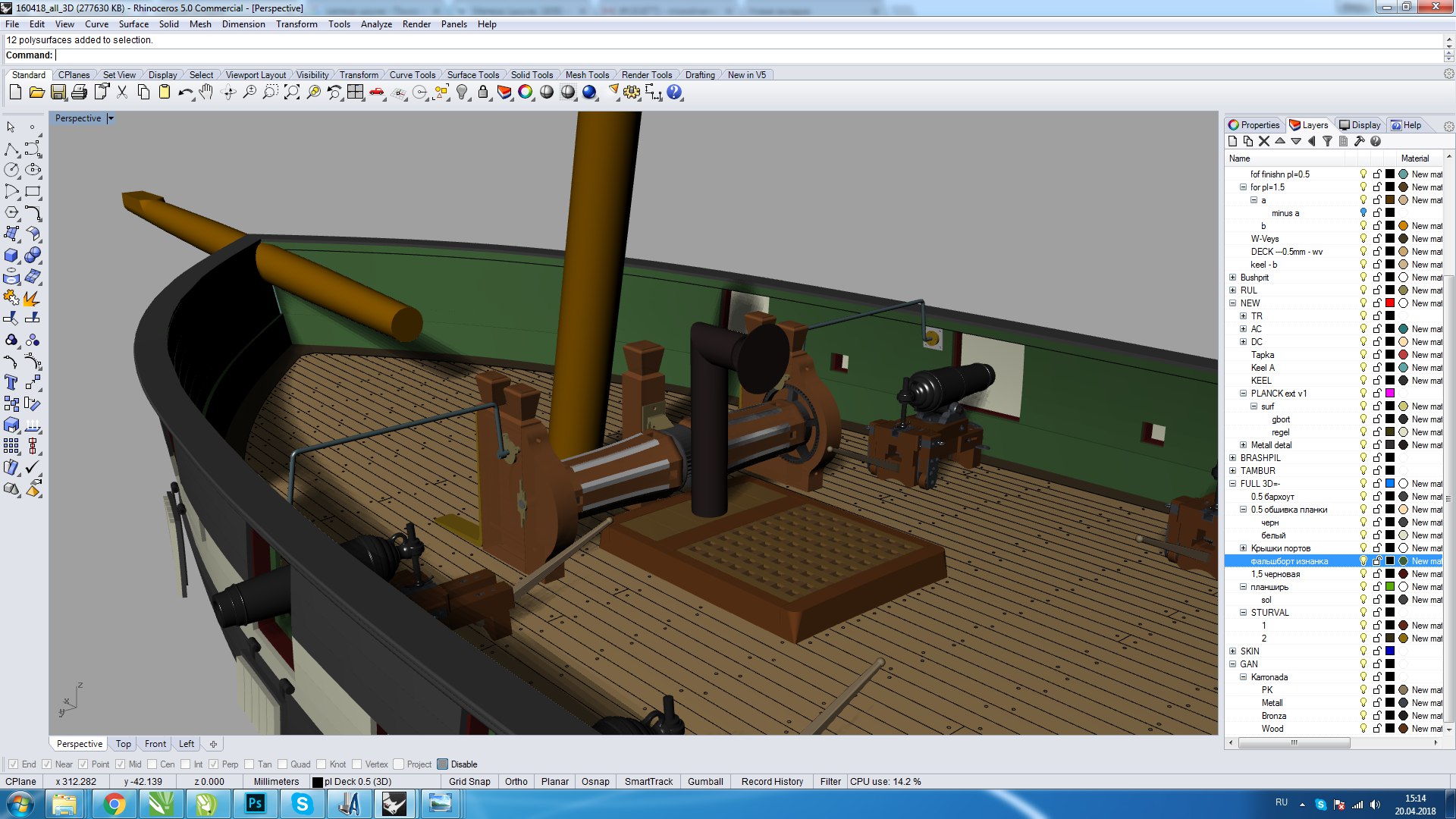Expand the SKIN layer

click(x=1233, y=651)
